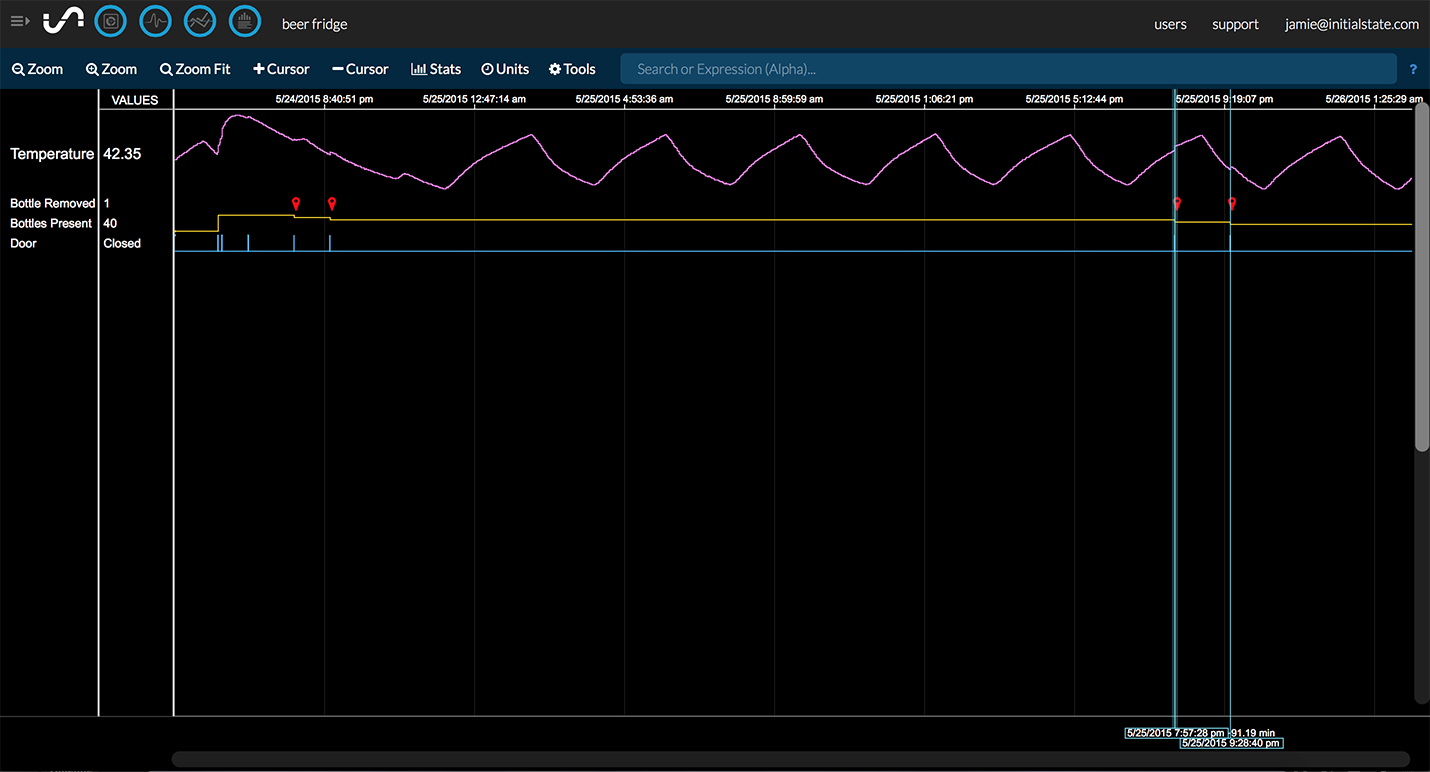Screen dimensions: 1430x772
Task: Add a cursor with +Cursor
Action: (281, 69)
